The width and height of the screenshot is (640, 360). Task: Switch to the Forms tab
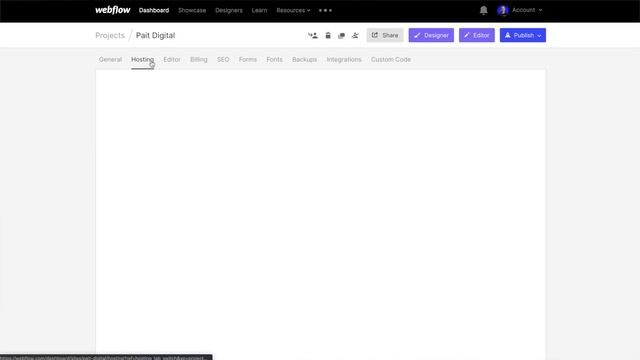point(248,60)
